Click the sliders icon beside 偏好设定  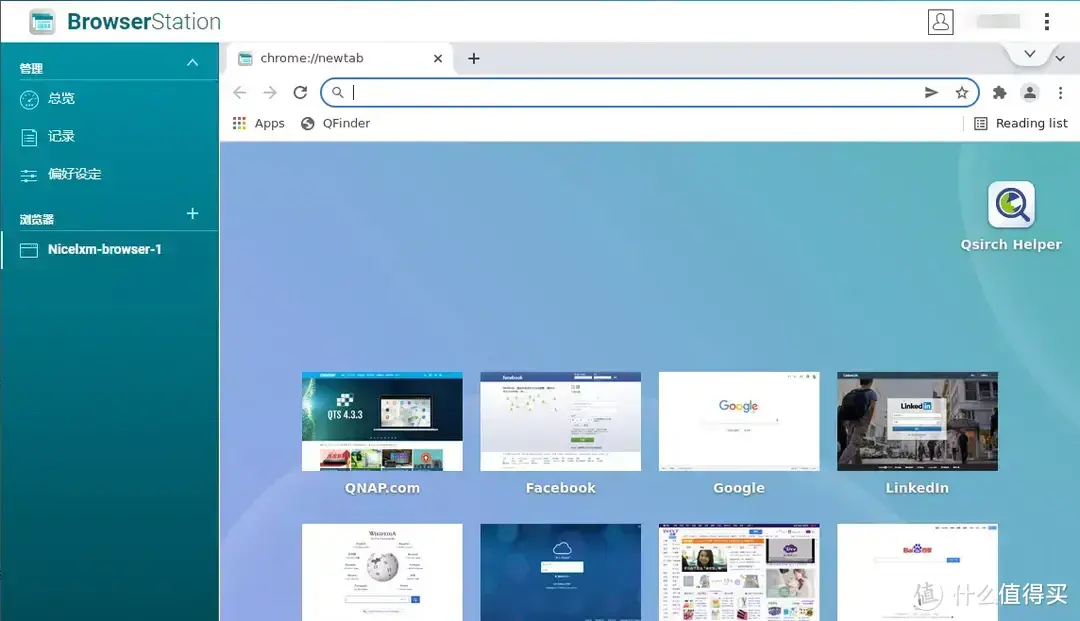pos(29,176)
